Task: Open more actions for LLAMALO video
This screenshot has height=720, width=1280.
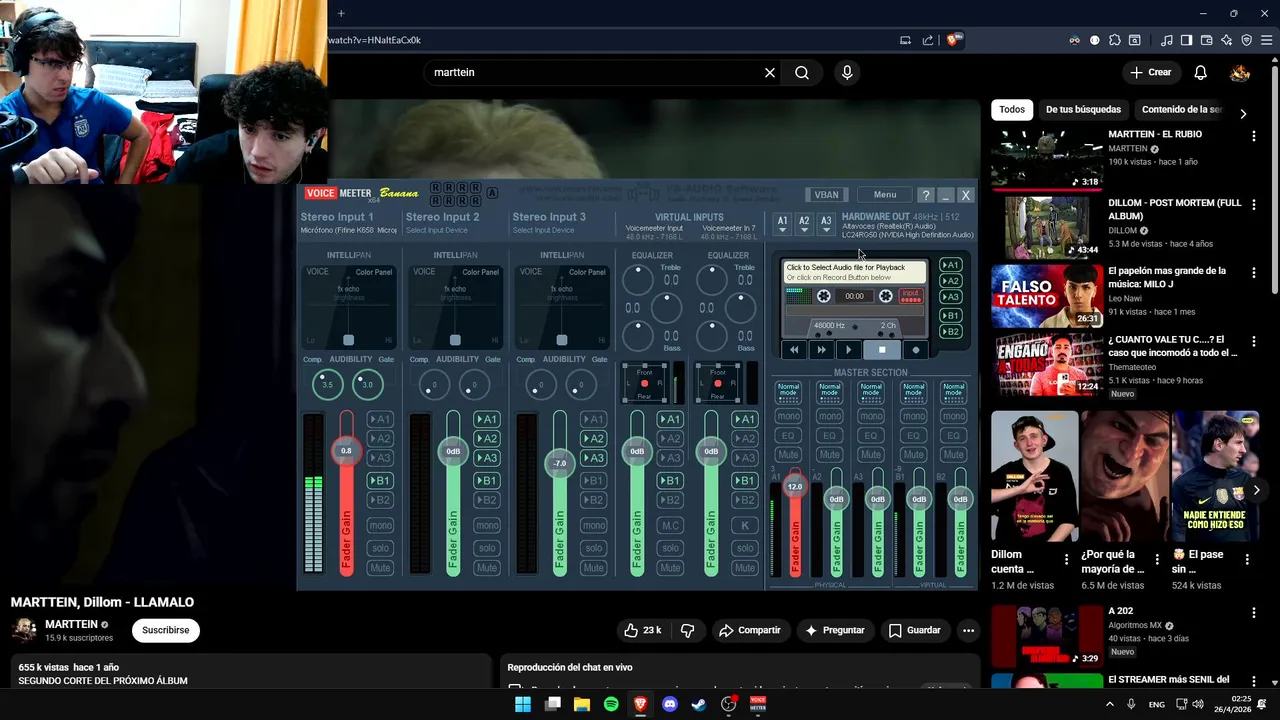Action: pos(968,630)
